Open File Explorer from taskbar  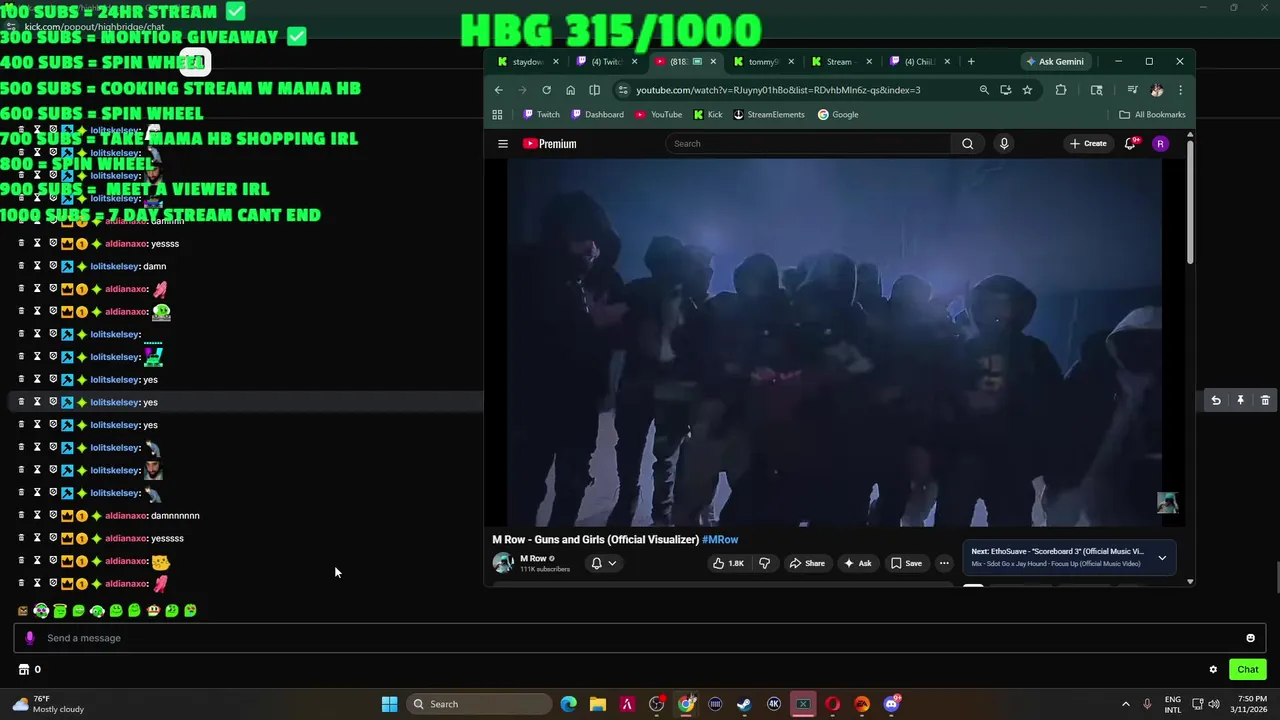[597, 704]
